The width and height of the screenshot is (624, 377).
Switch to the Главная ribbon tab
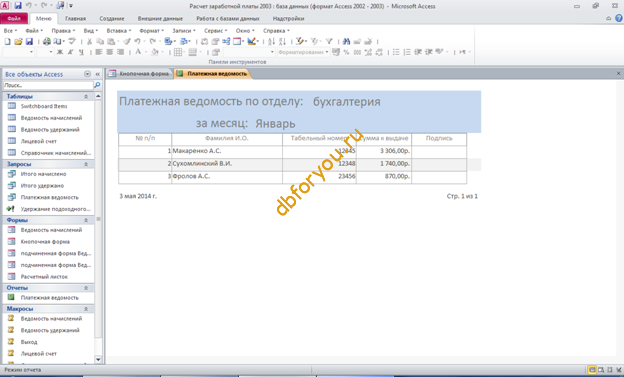[75, 19]
